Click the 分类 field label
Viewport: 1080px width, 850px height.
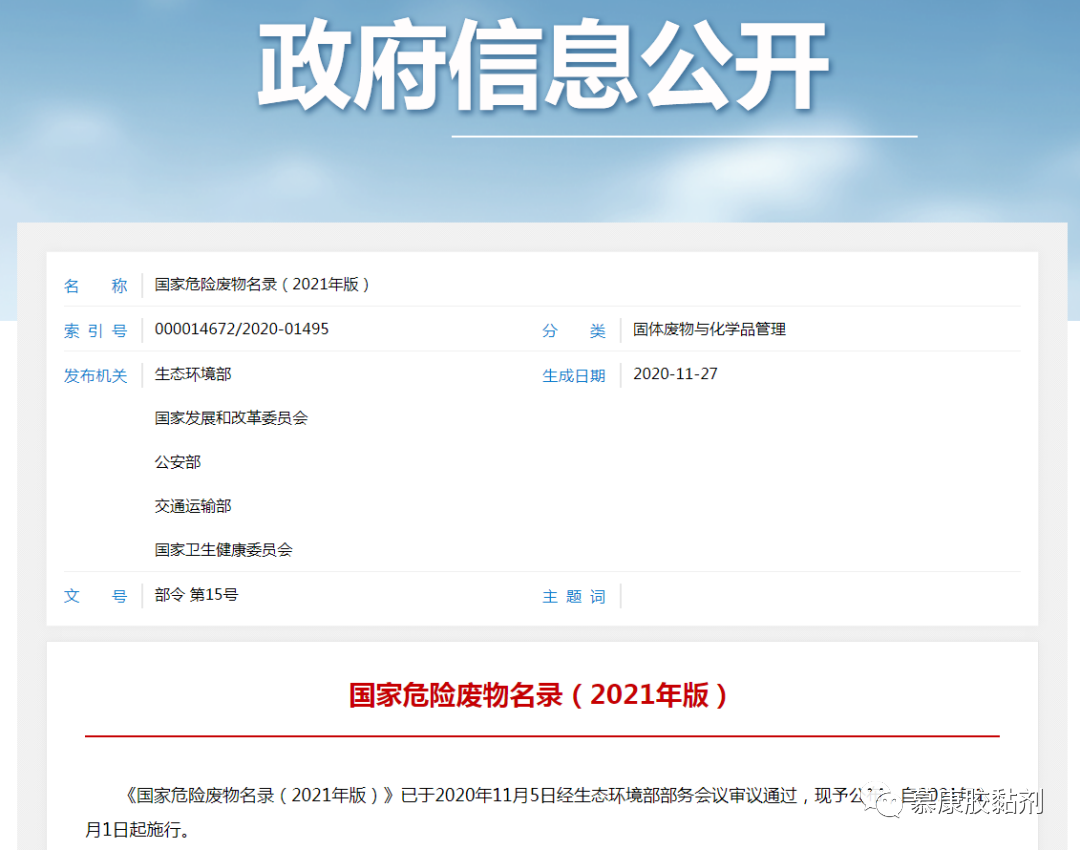573,329
